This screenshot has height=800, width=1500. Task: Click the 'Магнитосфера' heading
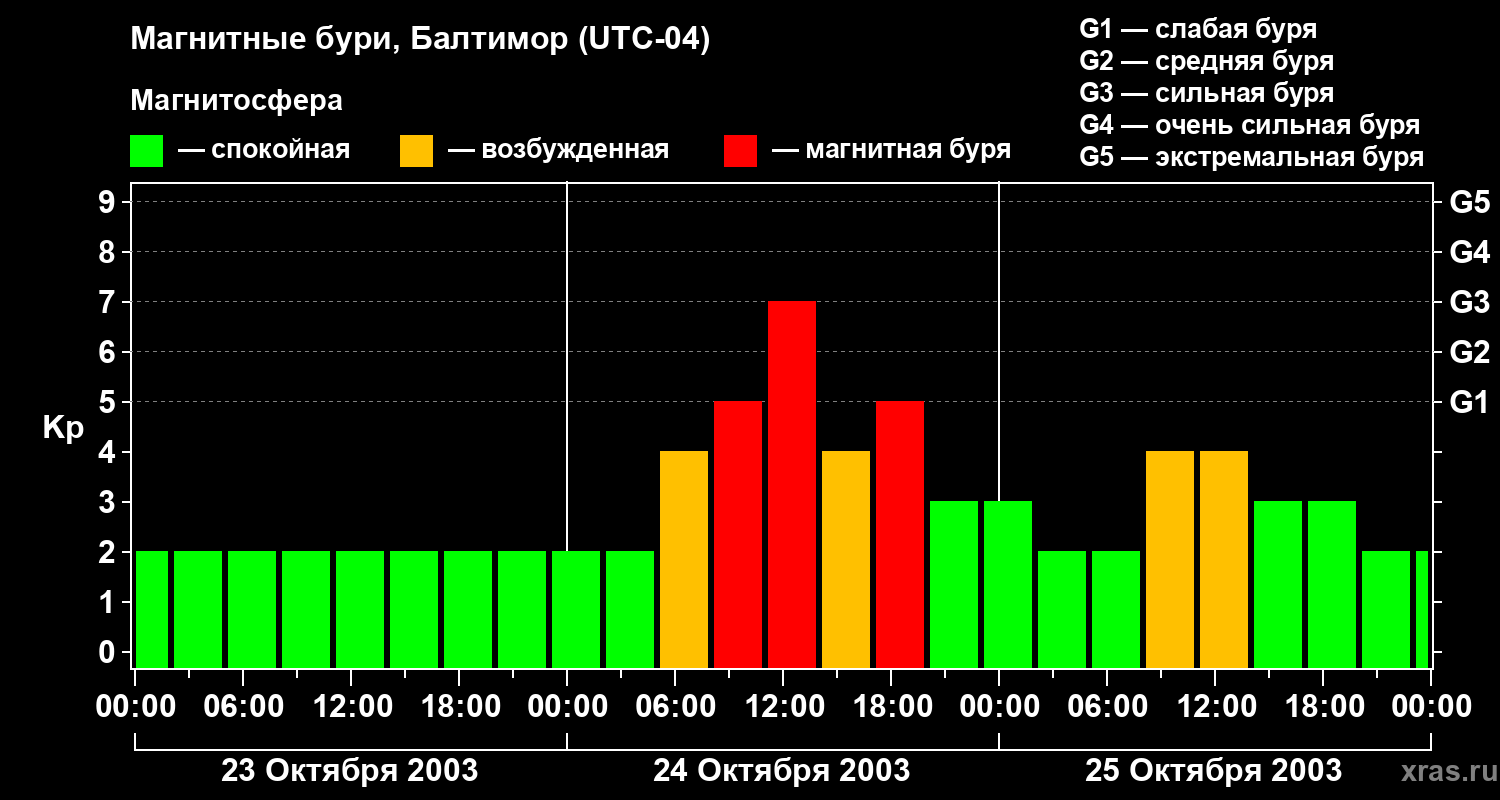coord(236,101)
